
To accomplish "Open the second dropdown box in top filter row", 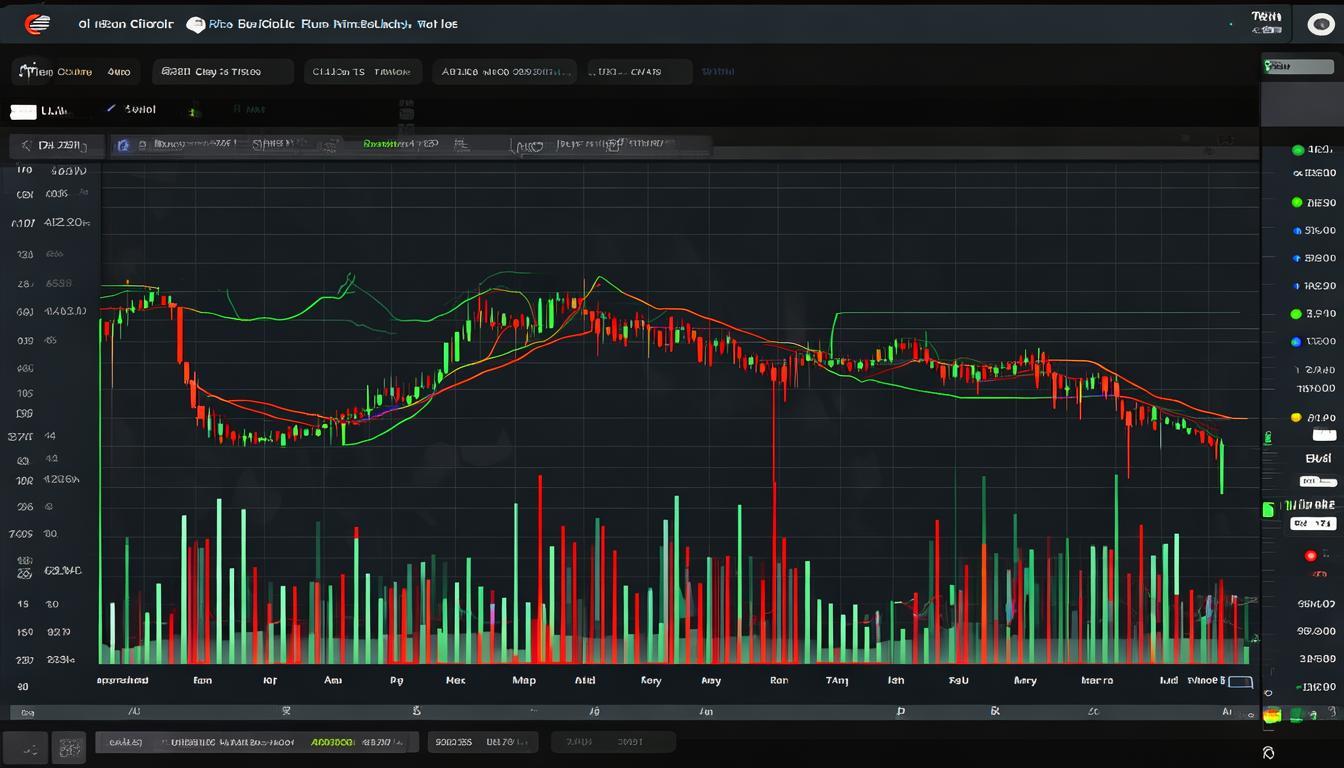I will coord(223,72).
